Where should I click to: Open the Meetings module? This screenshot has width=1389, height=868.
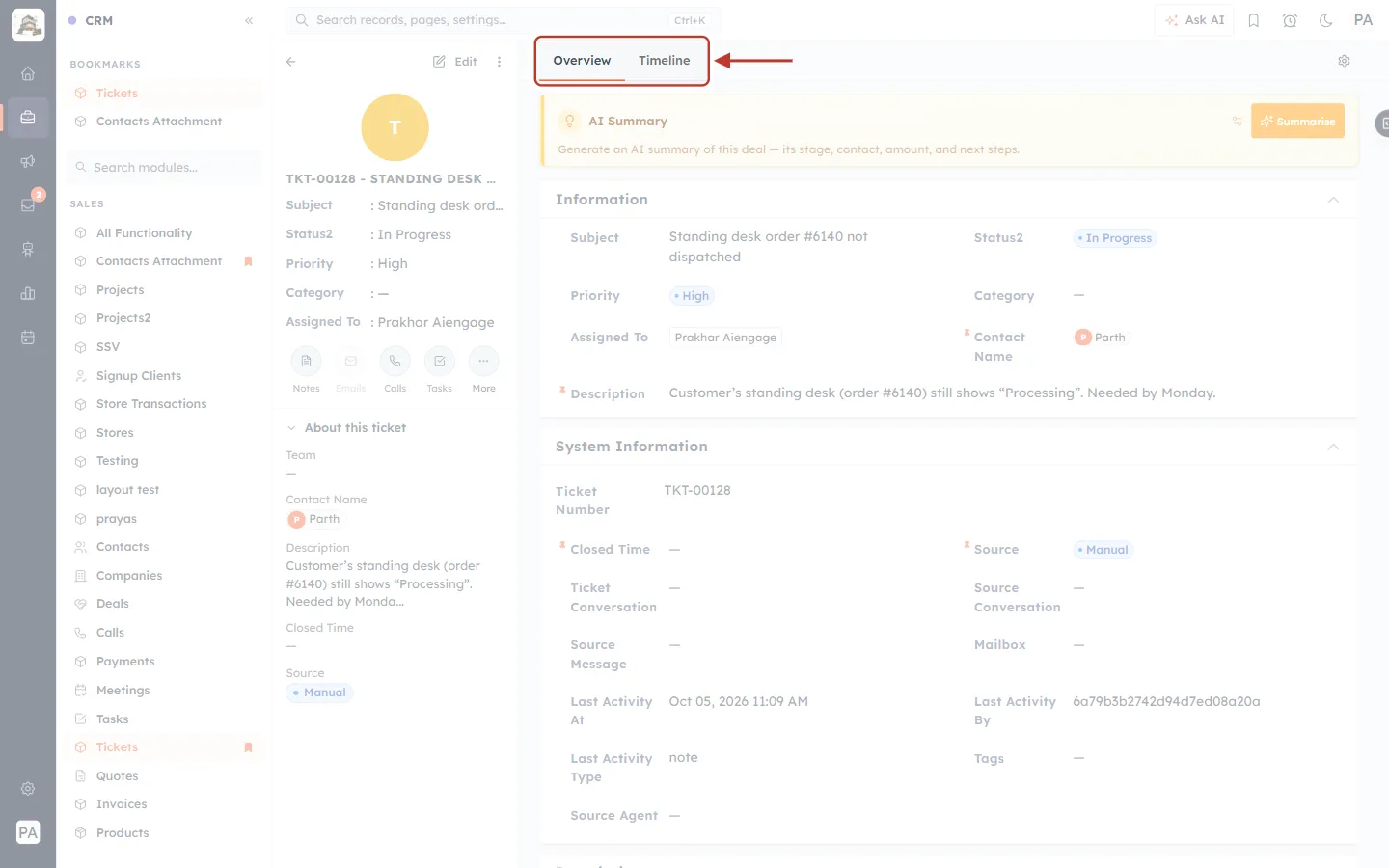click(x=123, y=691)
